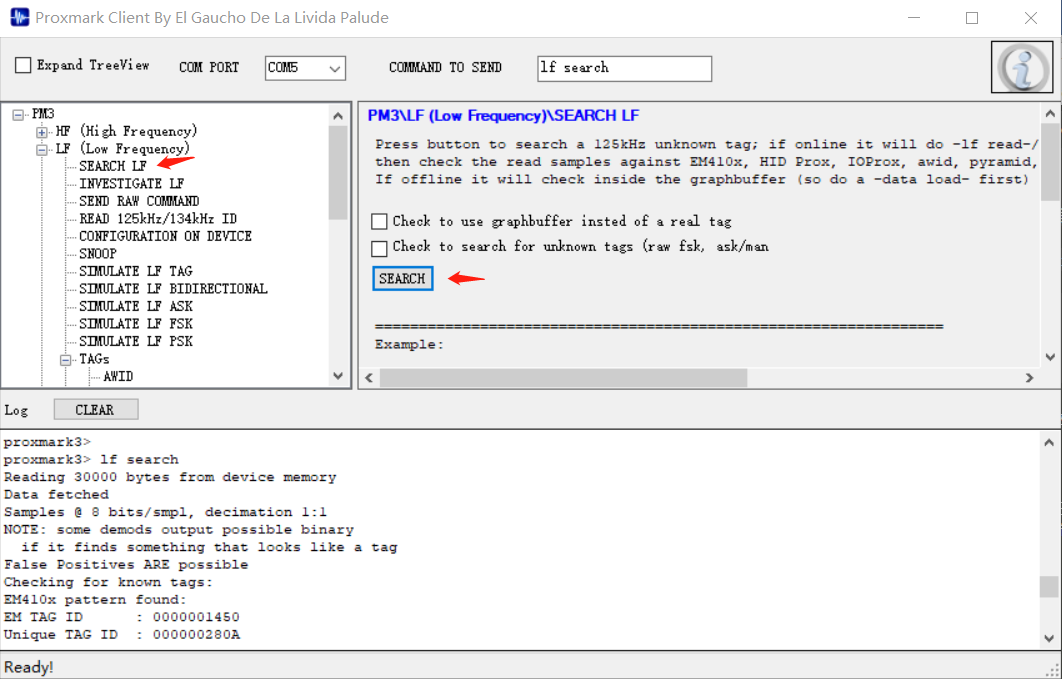The image size is (1062, 679).
Task: Click the CLEAR log button
Action: [95, 410]
